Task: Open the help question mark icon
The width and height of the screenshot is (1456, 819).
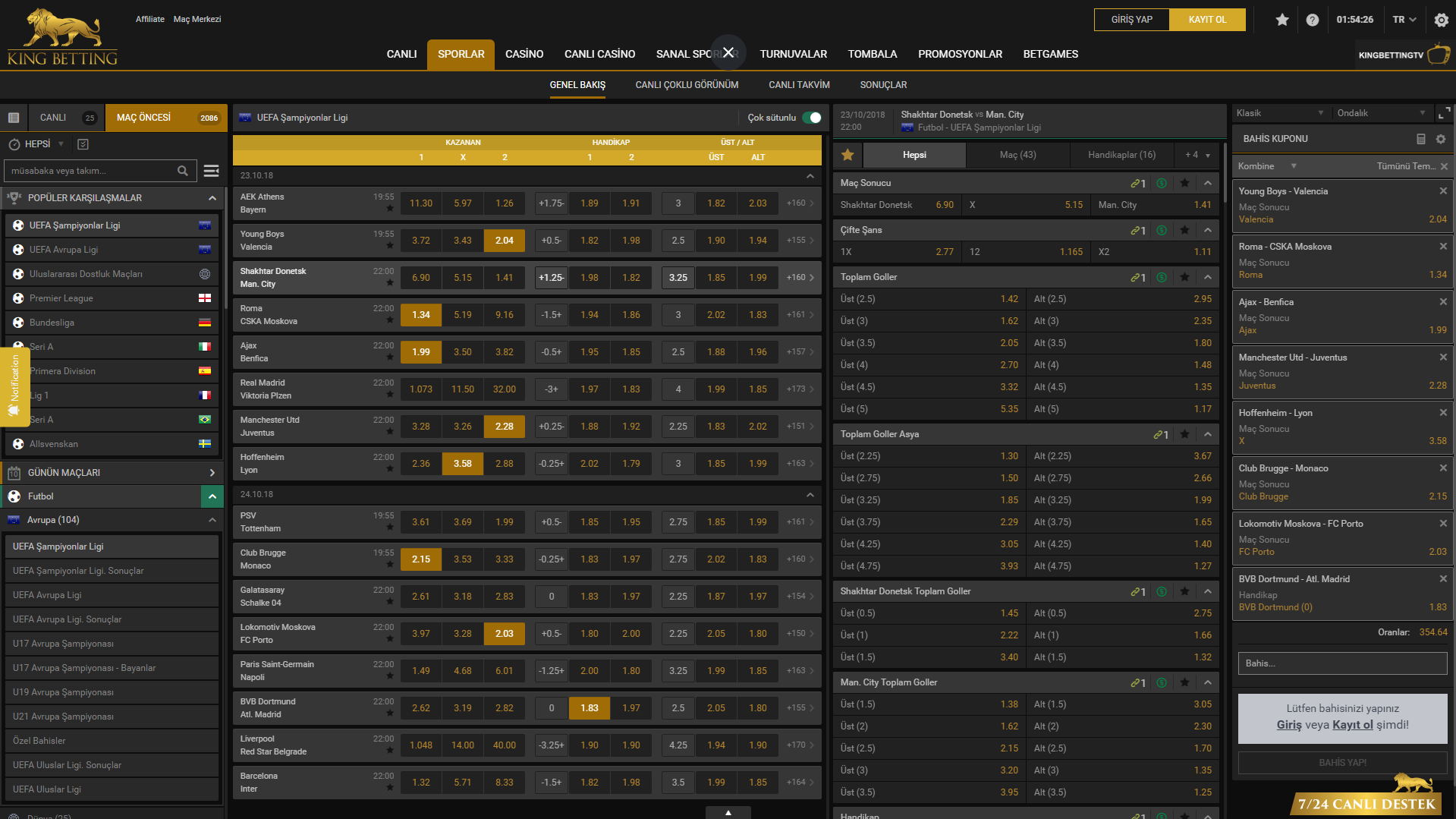Action: coord(1313,20)
